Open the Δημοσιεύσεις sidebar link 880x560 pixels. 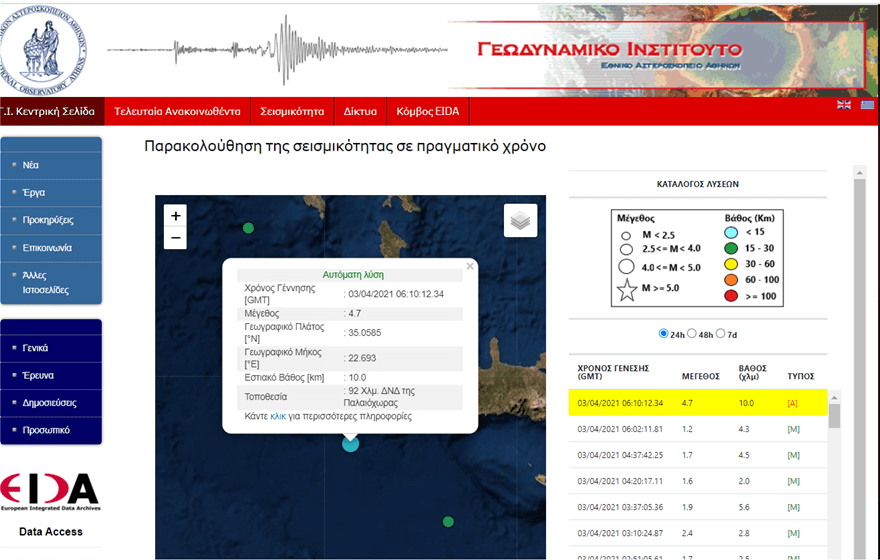(x=49, y=402)
